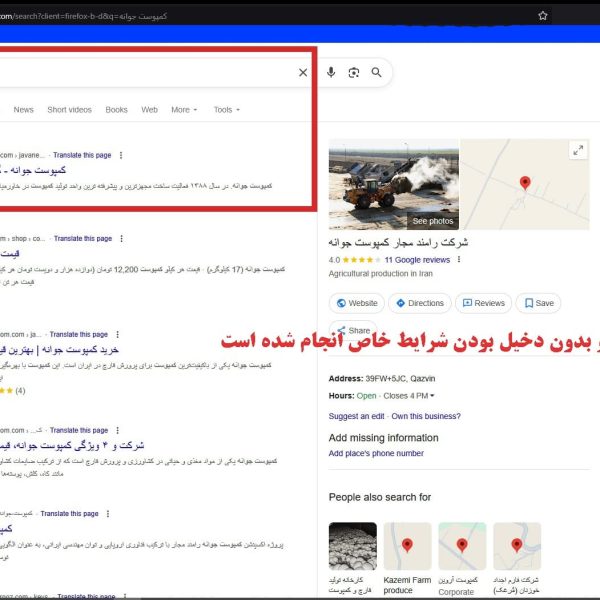Click Translate this page for shop result
Viewport: 600px width, 600px height.
click(x=83, y=238)
